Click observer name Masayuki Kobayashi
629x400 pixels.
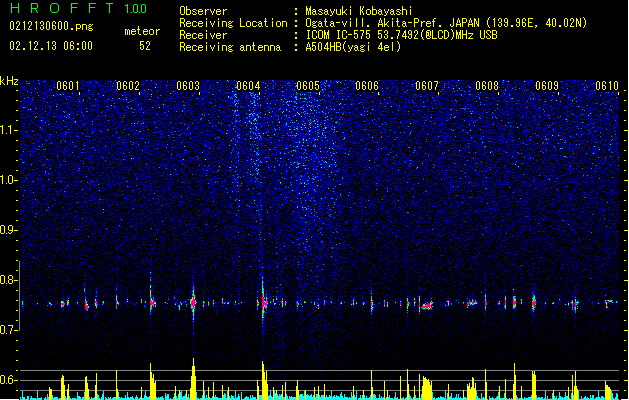tap(359, 11)
